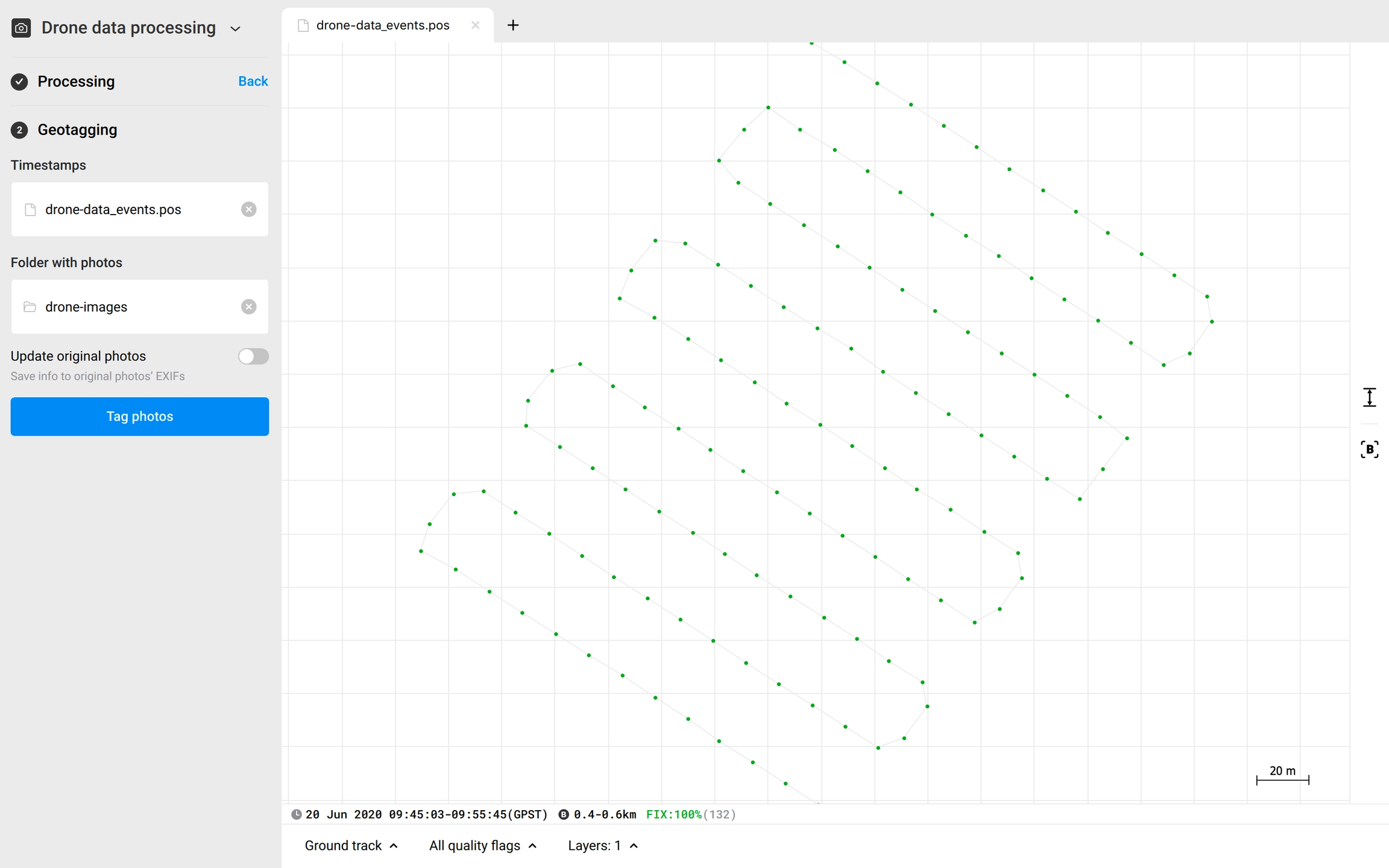Open All quality flags dropdown

pyautogui.click(x=482, y=846)
